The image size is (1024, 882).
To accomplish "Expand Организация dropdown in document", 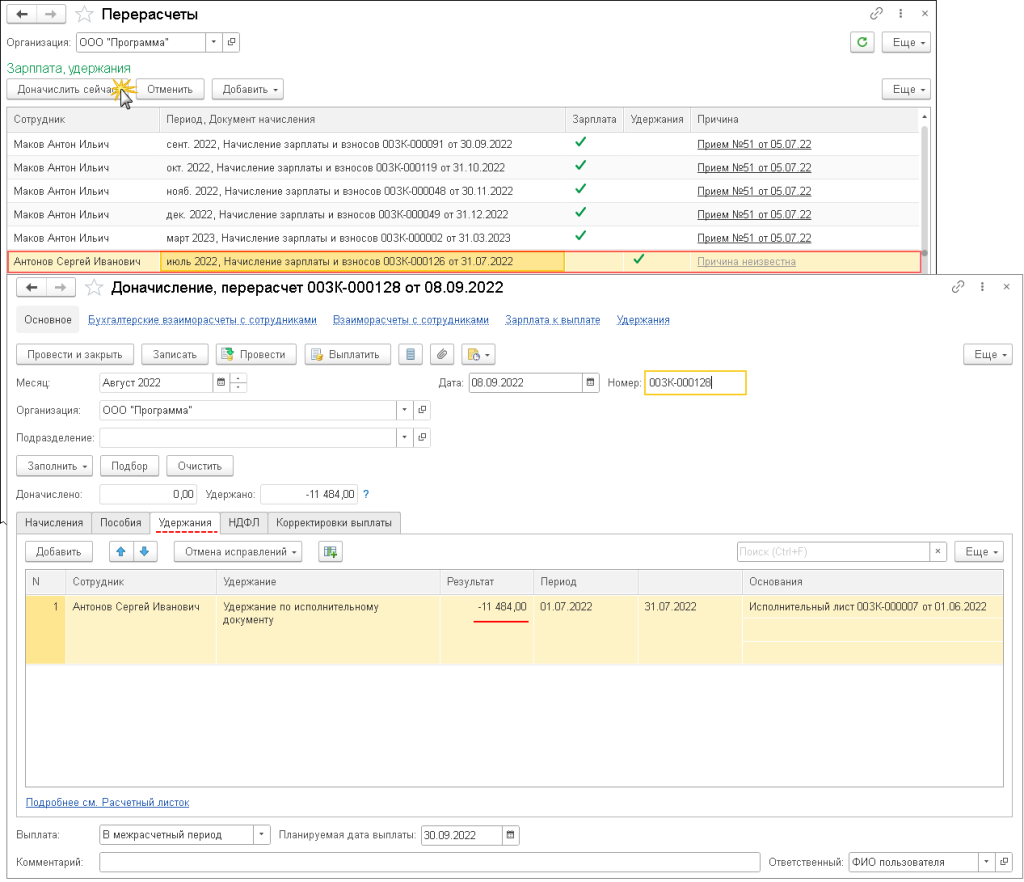I will [x=404, y=410].
